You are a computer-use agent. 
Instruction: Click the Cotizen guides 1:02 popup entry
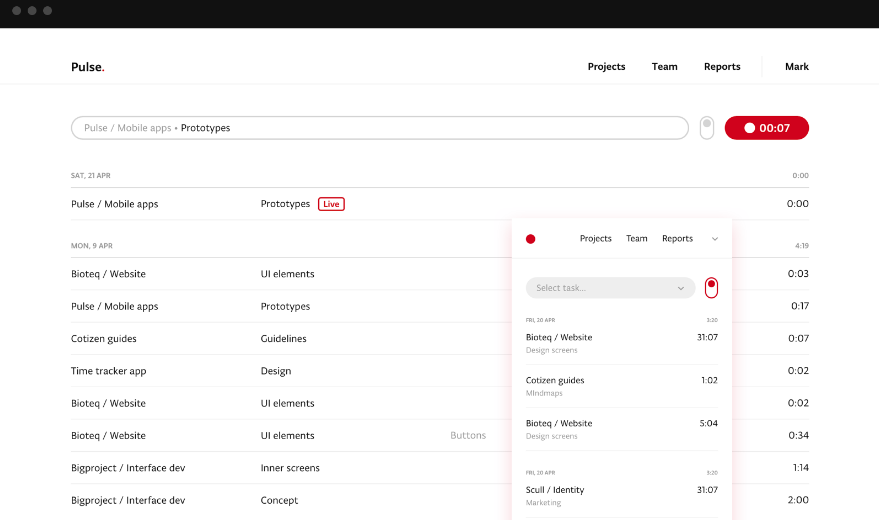[x=620, y=386]
